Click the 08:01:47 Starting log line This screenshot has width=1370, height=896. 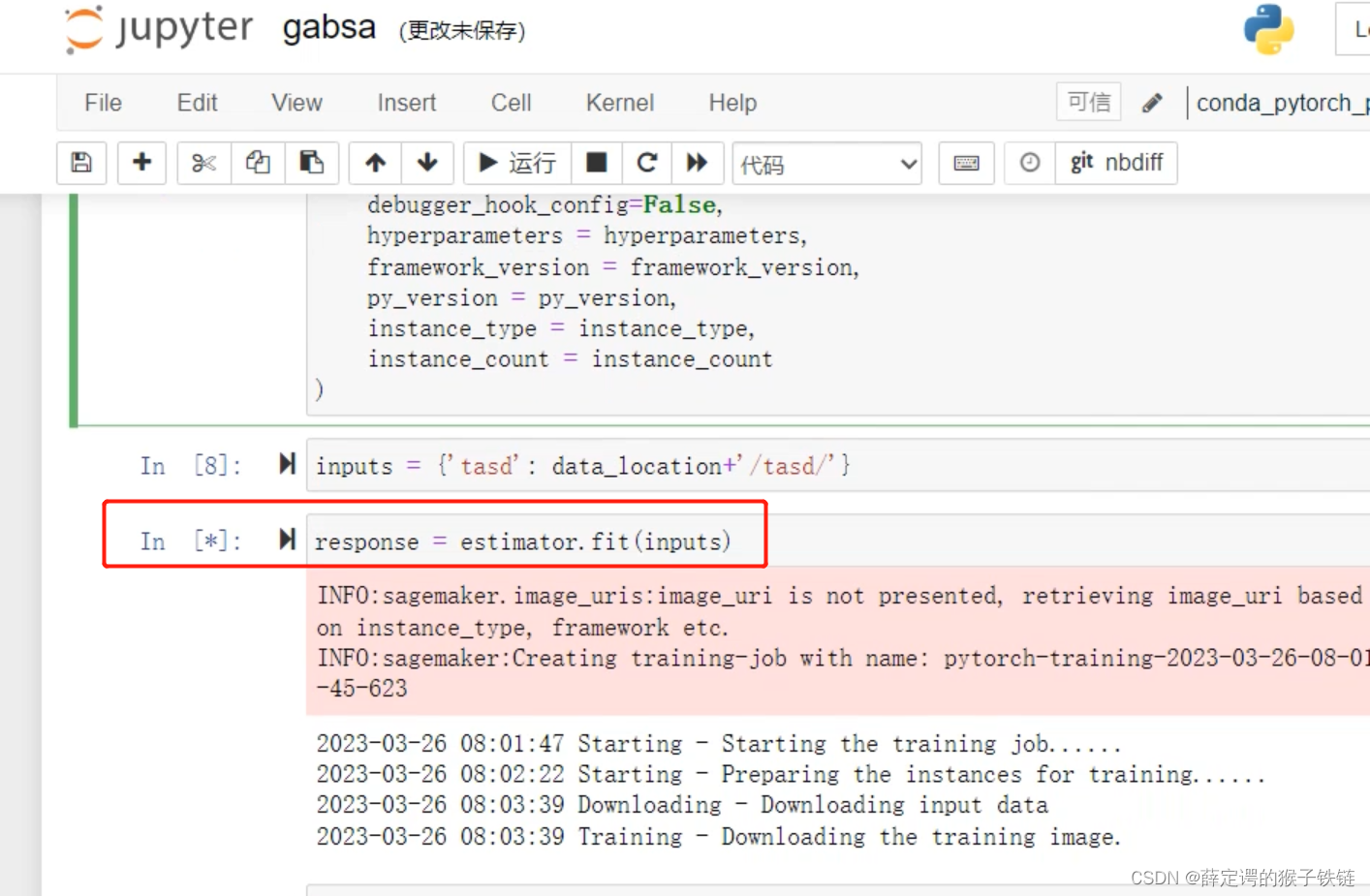[x=718, y=744]
